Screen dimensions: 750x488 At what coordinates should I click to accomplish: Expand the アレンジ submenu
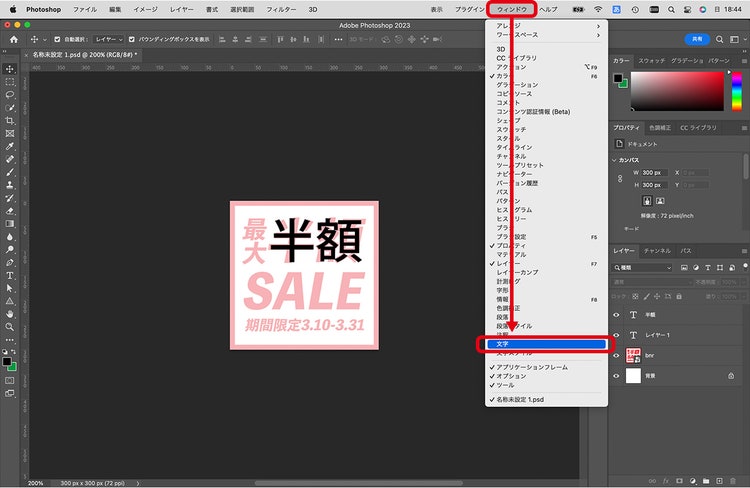(x=546, y=26)
